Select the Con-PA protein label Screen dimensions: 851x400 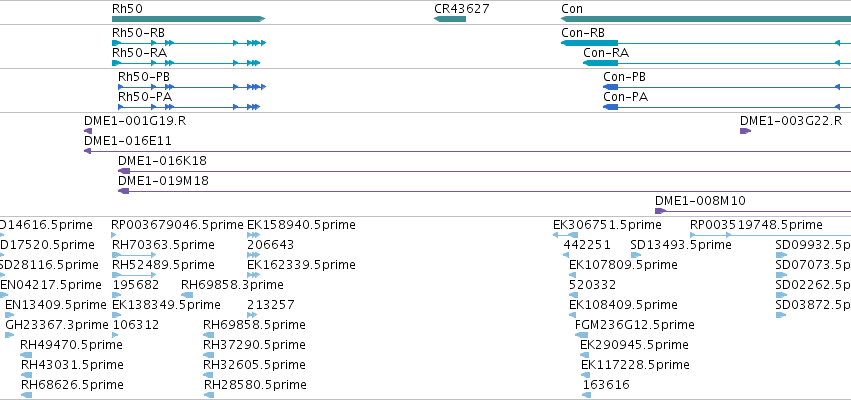pyautogui.click(x=625, y=97)
